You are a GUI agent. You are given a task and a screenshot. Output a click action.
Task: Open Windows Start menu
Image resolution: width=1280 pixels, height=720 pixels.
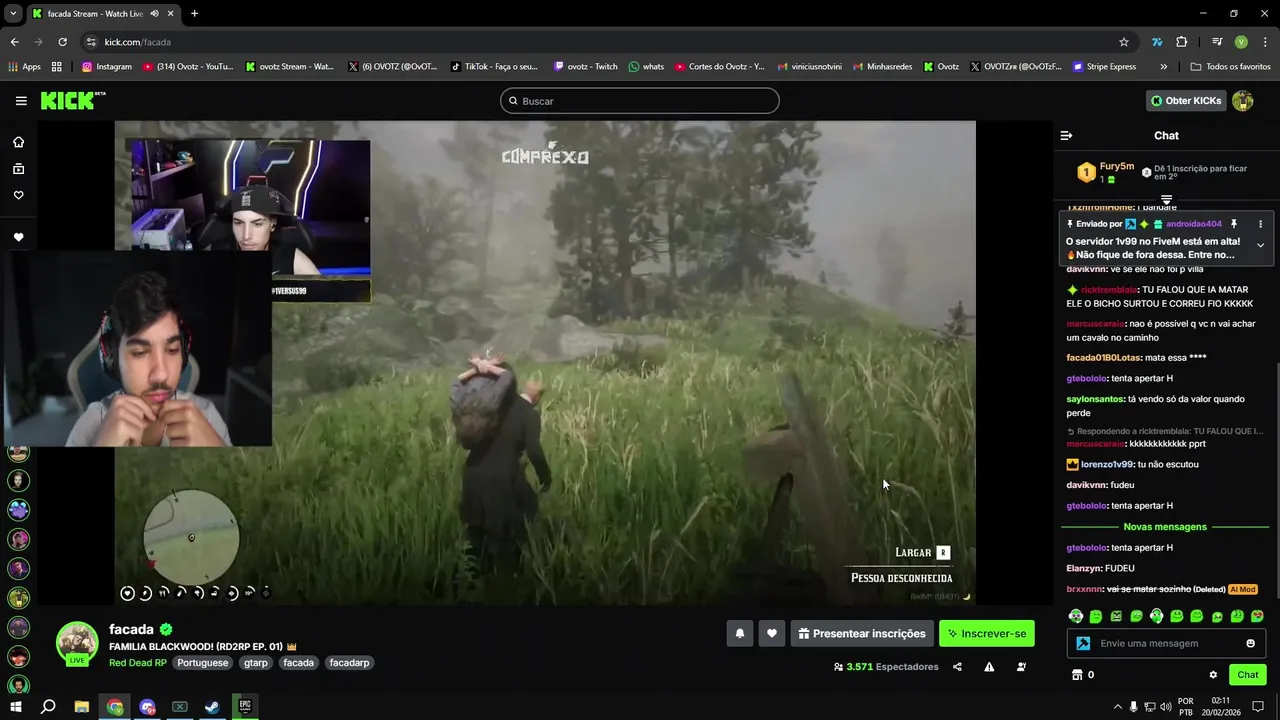[x=16, y=706]
